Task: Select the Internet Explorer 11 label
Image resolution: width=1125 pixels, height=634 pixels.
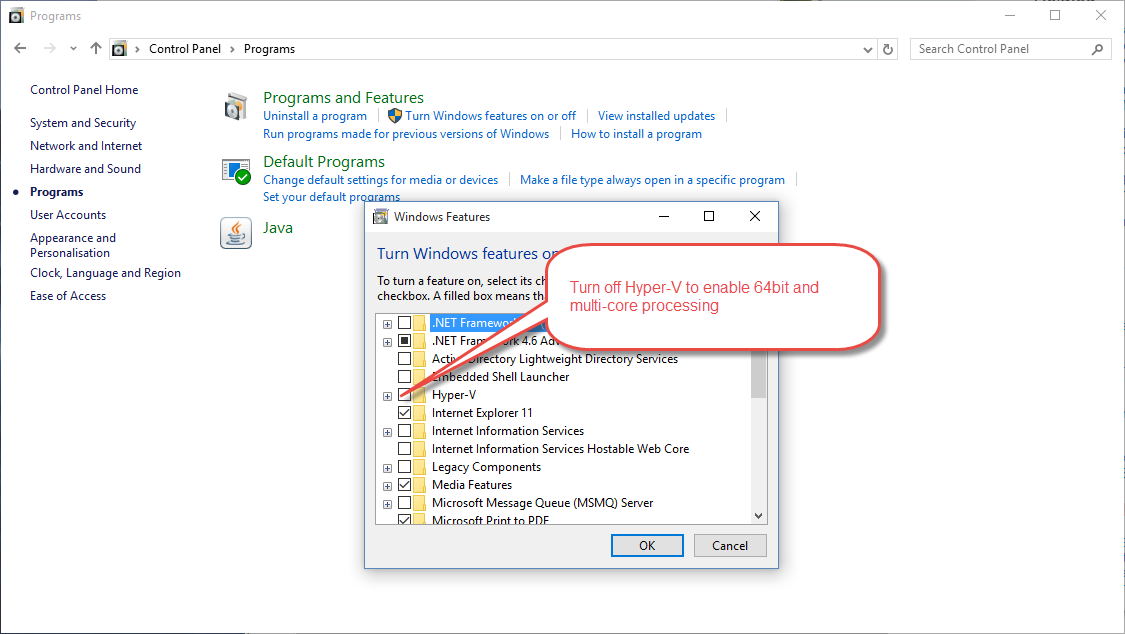Action: pos(482,413)
